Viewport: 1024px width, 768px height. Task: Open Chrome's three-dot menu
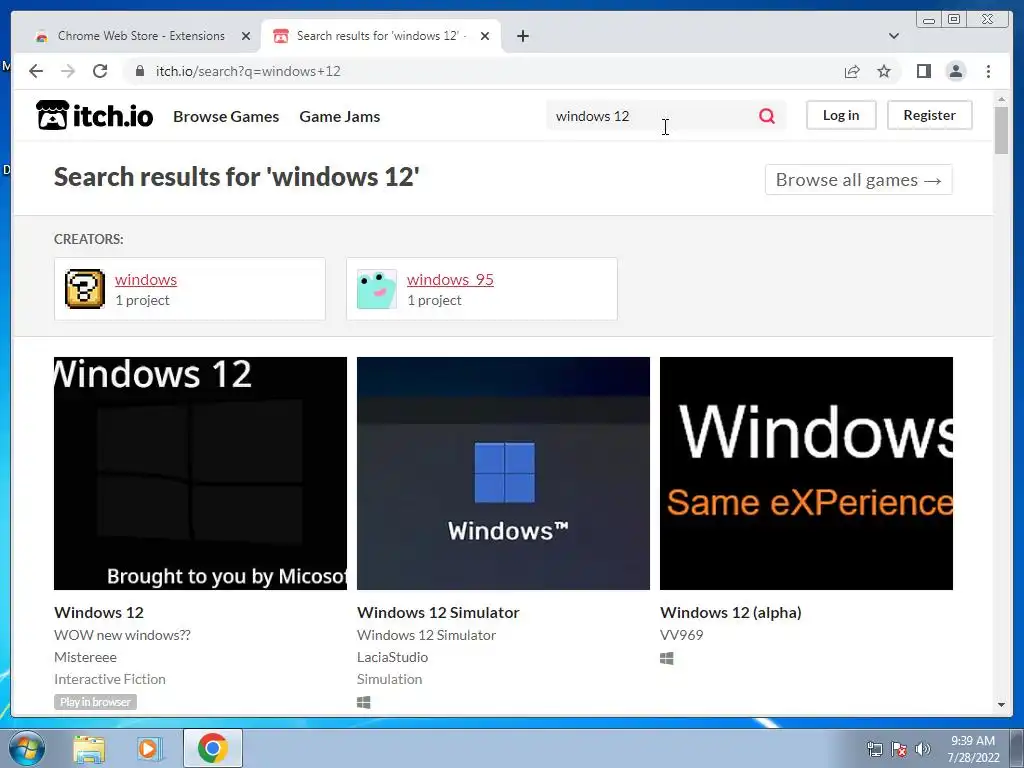click(x=988, y=71)
